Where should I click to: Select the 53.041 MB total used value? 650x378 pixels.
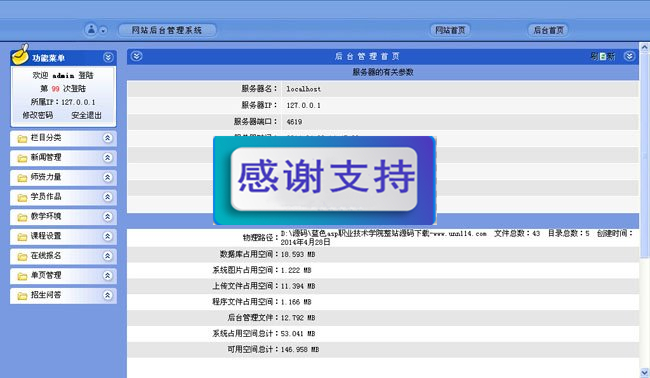(298, 334)
